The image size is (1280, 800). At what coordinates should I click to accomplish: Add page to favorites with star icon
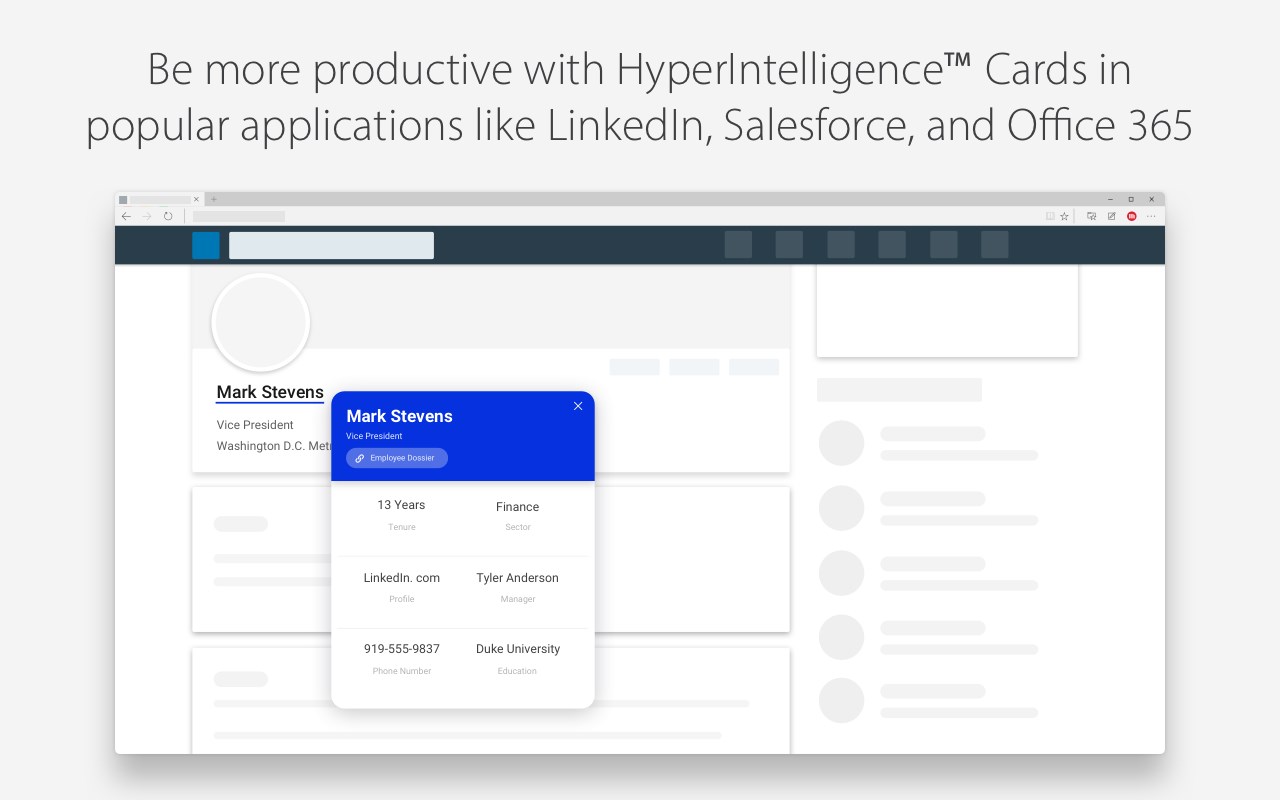click(x=1064, y=216)
